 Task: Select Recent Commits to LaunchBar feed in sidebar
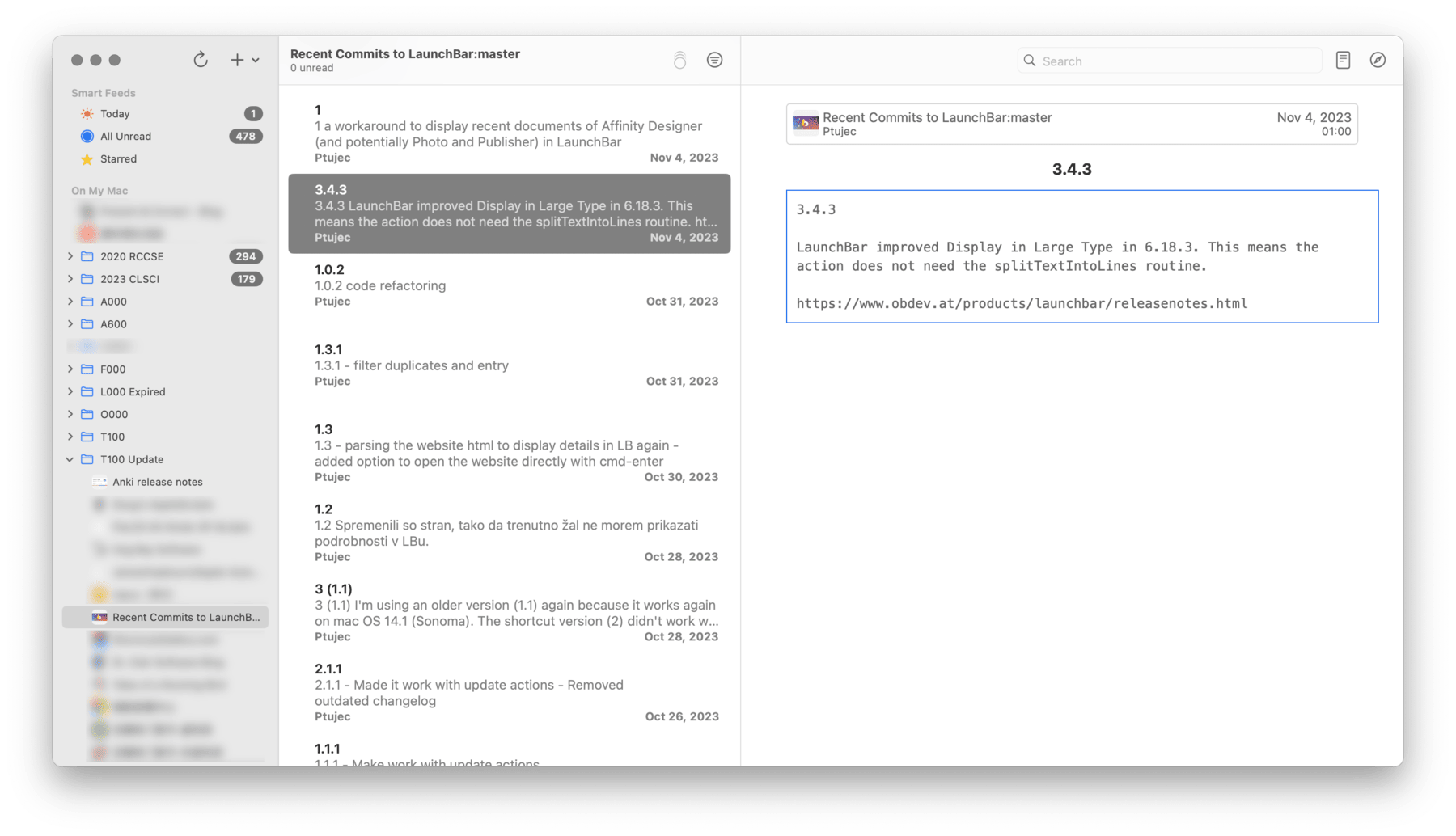point(166,618)
